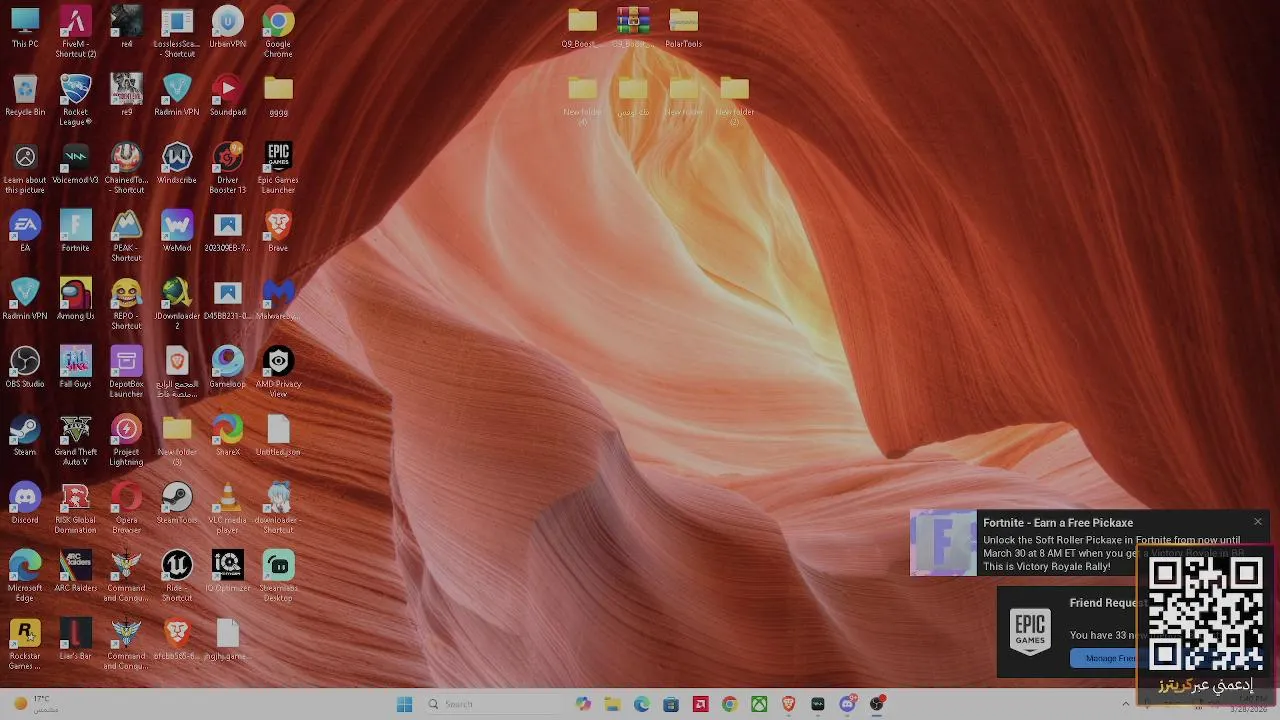Viewport: 1280px width, 720px height.
Task: Open SteamTools desktop shortcut
Action: (x=177, y=503)
